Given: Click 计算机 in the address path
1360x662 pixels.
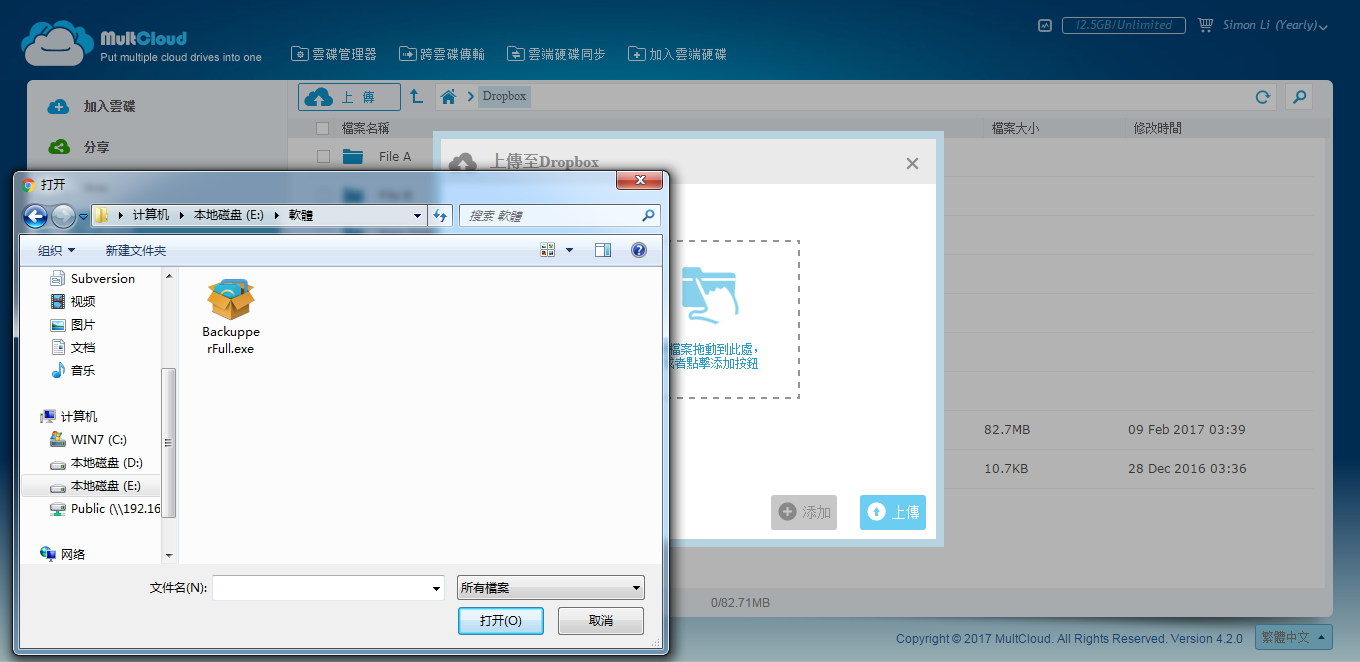Looking at the screenshot, I should click(151, 215).
